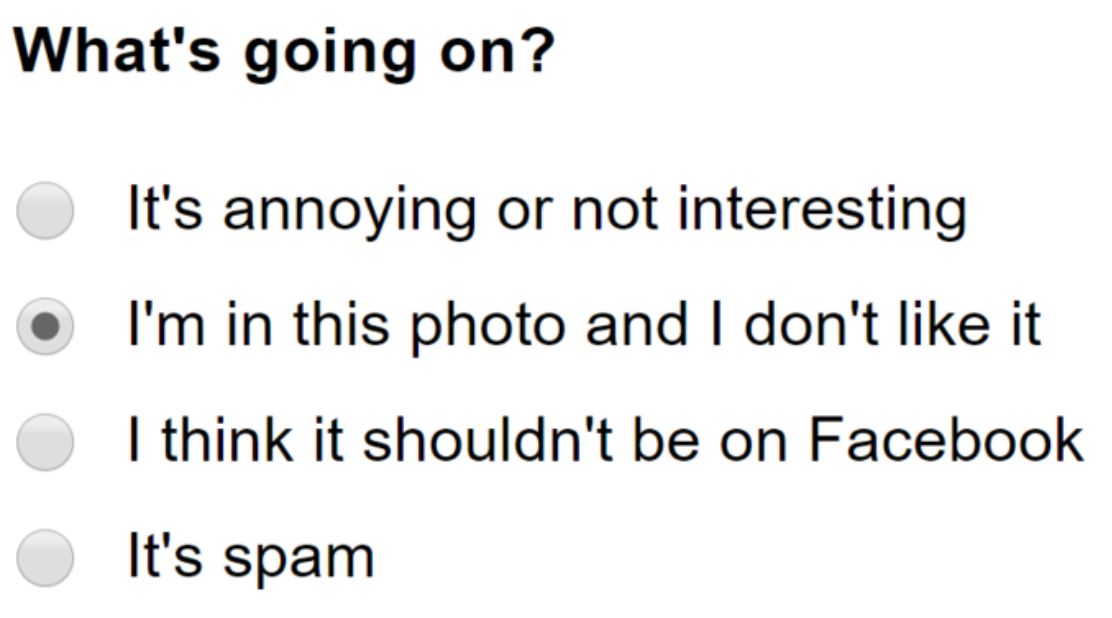This screenshot has width=1112, height=618.
Task: Select the "It's annoying or not interesting" radio button
Action: 45,211
